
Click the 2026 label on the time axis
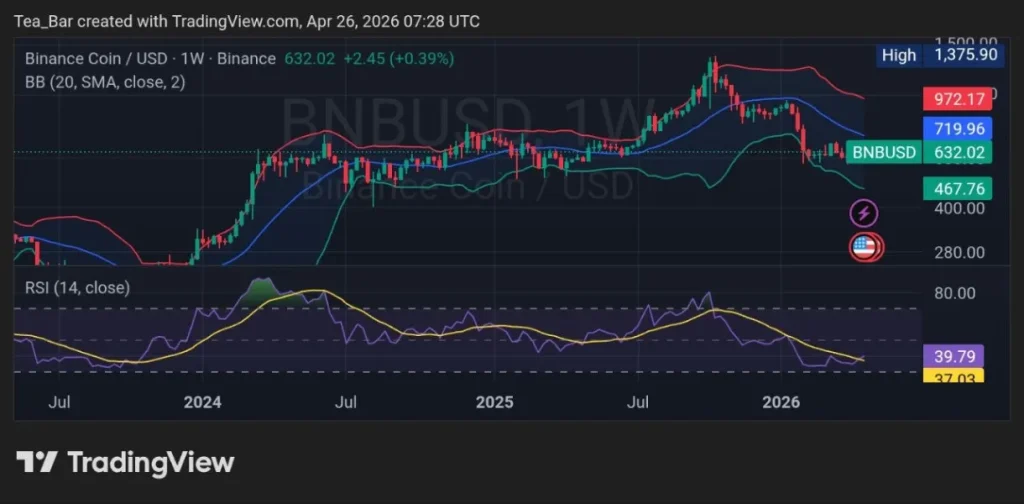781,402
